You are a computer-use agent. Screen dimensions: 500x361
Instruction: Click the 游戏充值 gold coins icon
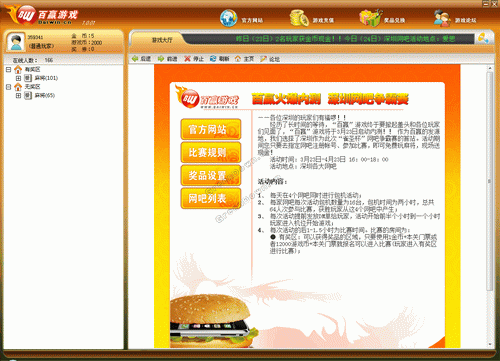click(299, 18)
